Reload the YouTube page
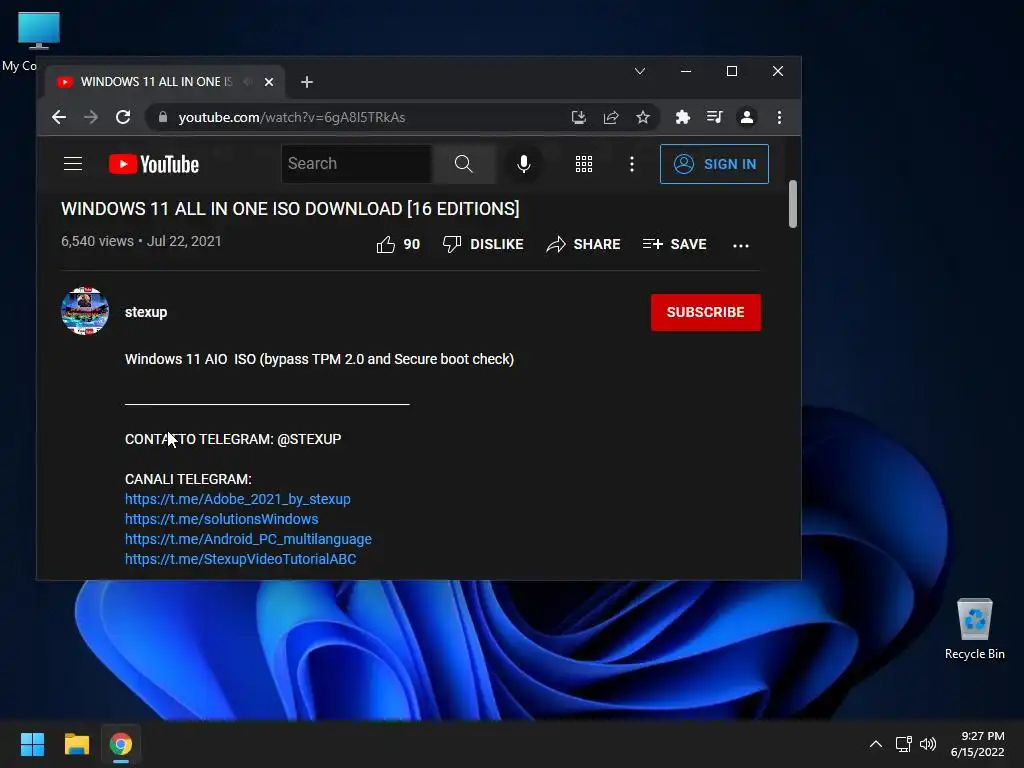This screenshot has height=768, width=1024. click(x=123, y=117)
